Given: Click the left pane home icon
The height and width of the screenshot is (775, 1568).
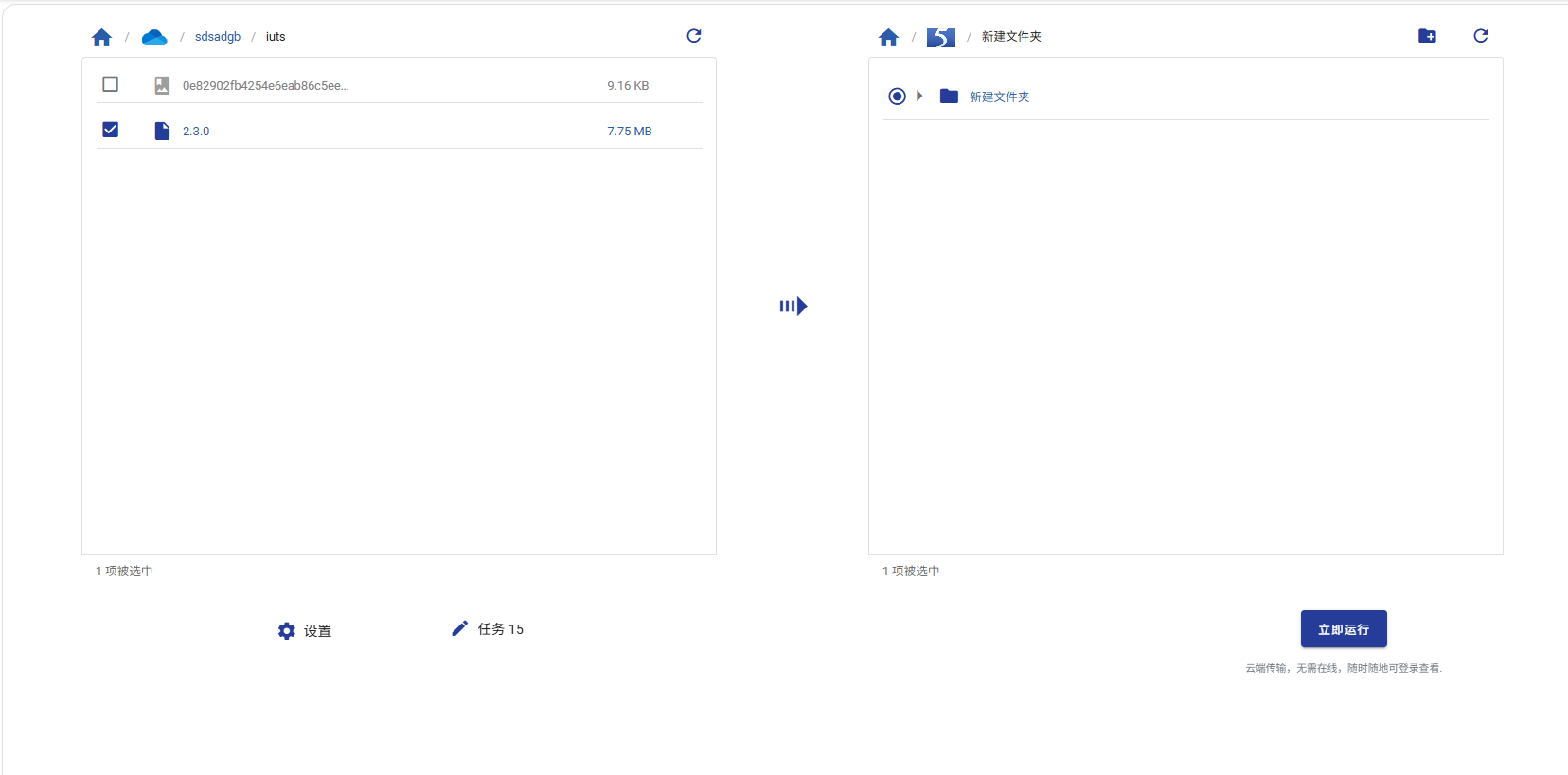Looking at the screenshot, I should coord(101,37).
